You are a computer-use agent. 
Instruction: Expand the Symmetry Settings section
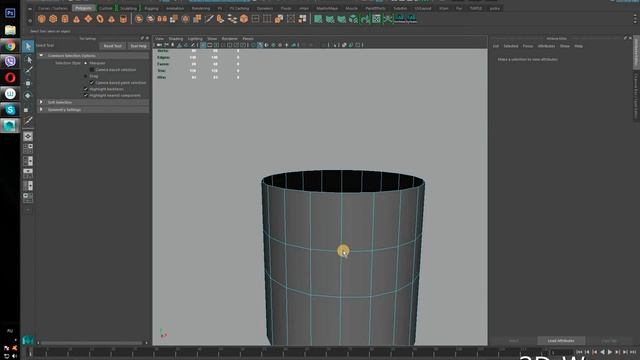click(x=41, y=110)
